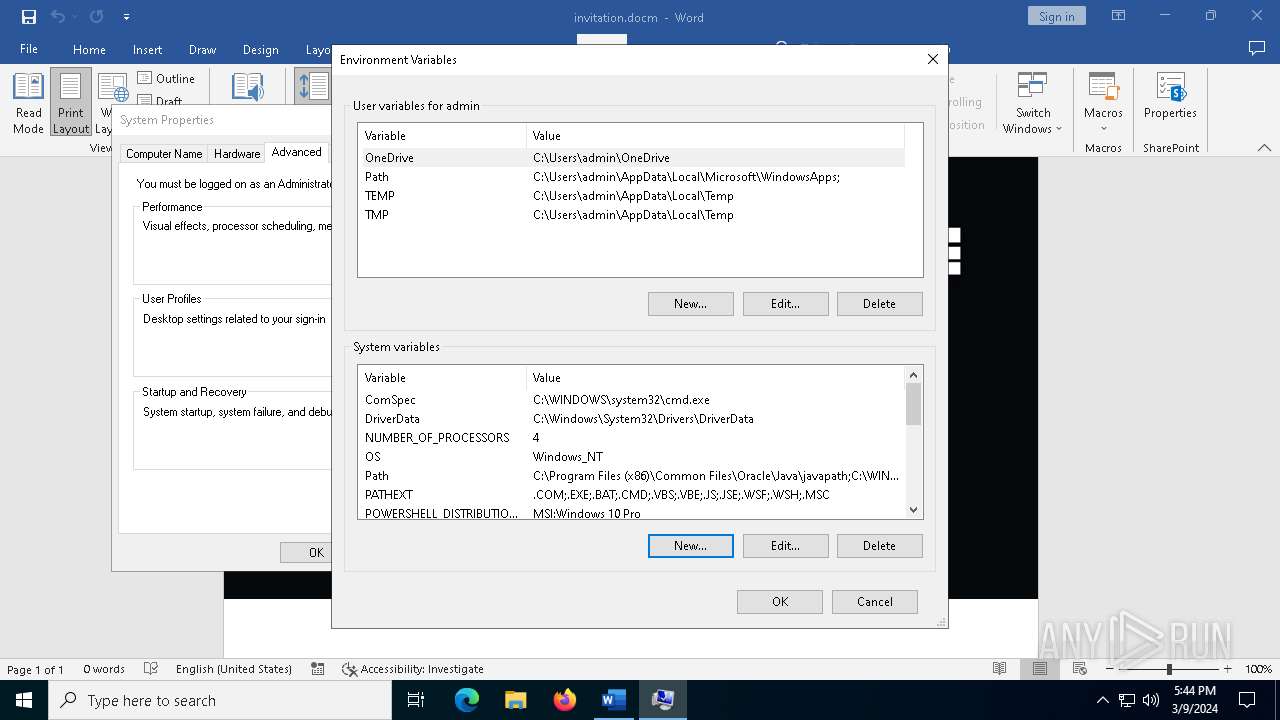
Task: Select the TMP user variable row
Action: coord(631,215)
